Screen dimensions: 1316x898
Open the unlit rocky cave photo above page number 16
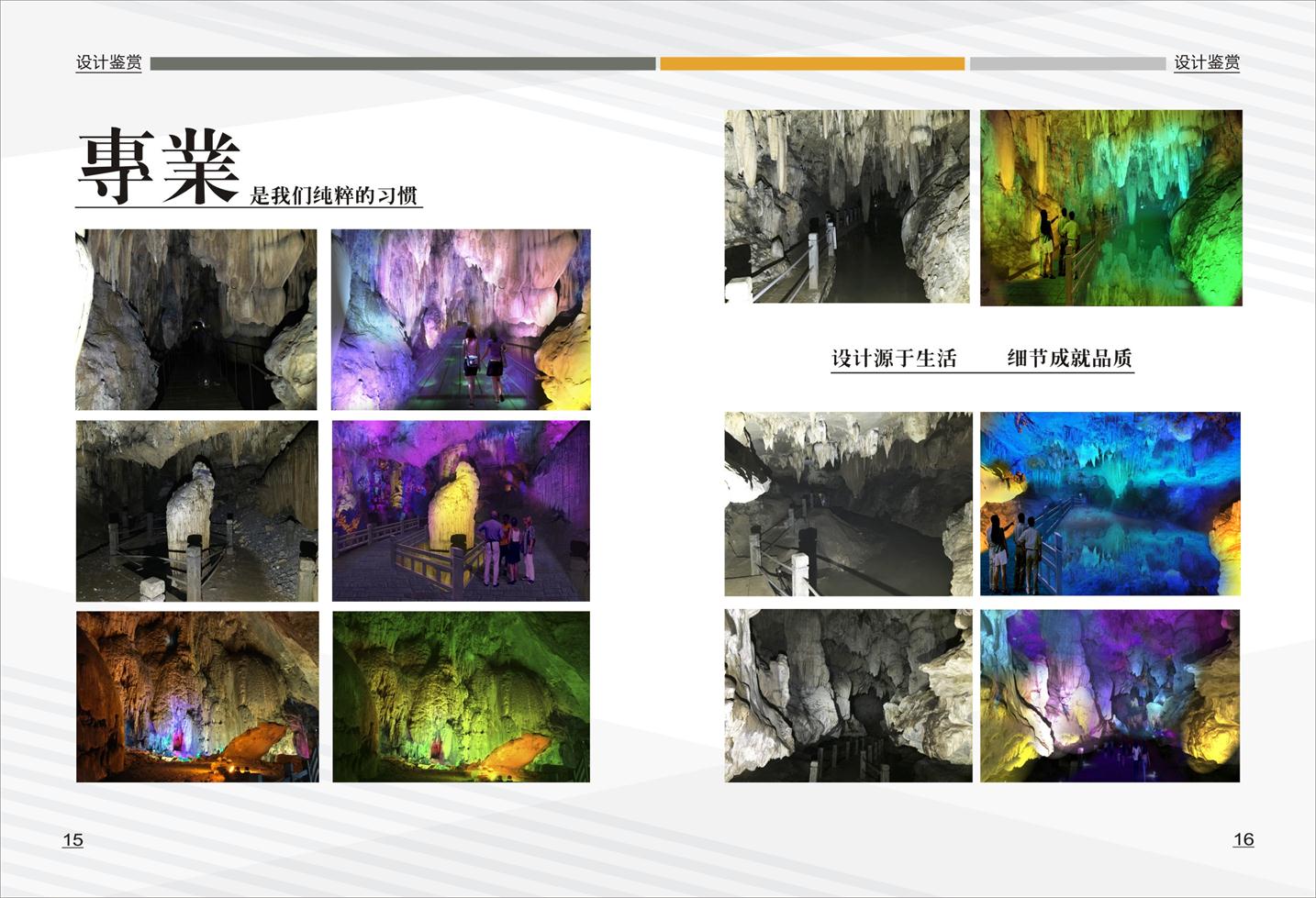tap(848, 696)
